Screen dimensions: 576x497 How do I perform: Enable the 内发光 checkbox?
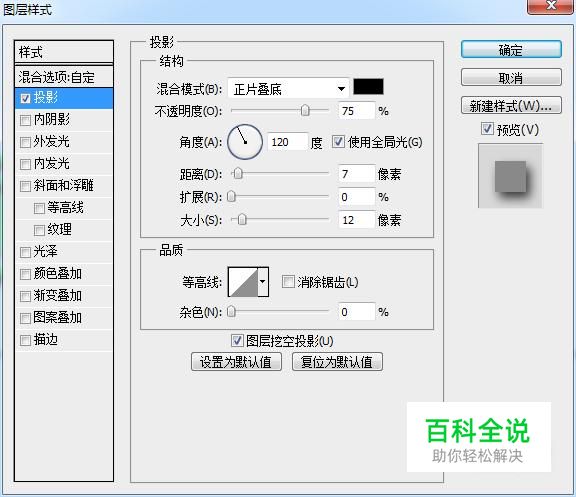pyautogui.click(x=25, y=164)
